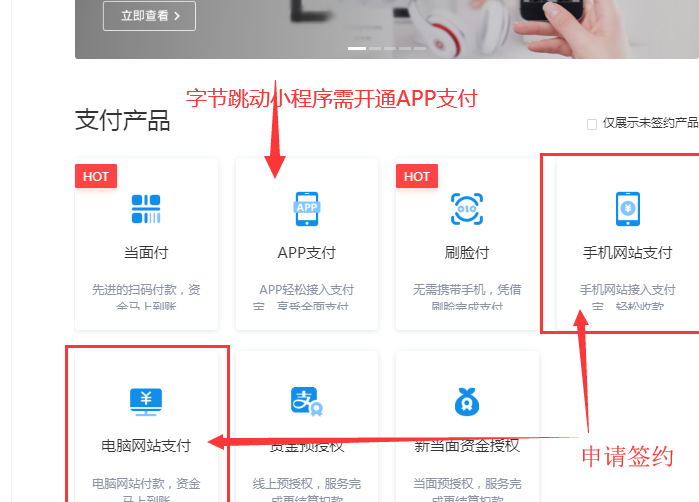Select the 刷脸付 product title

(467, 253)
